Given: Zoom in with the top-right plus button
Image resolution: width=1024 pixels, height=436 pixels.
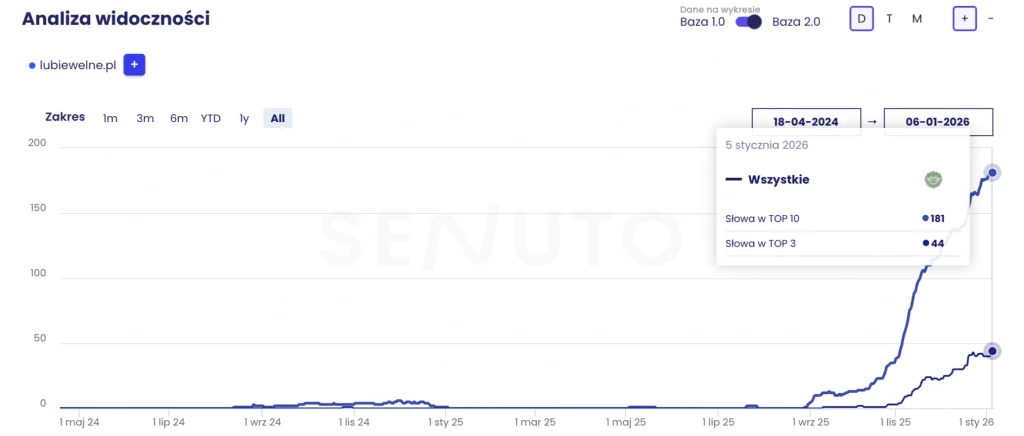Looking at the screenshot, I should (964, 19).
